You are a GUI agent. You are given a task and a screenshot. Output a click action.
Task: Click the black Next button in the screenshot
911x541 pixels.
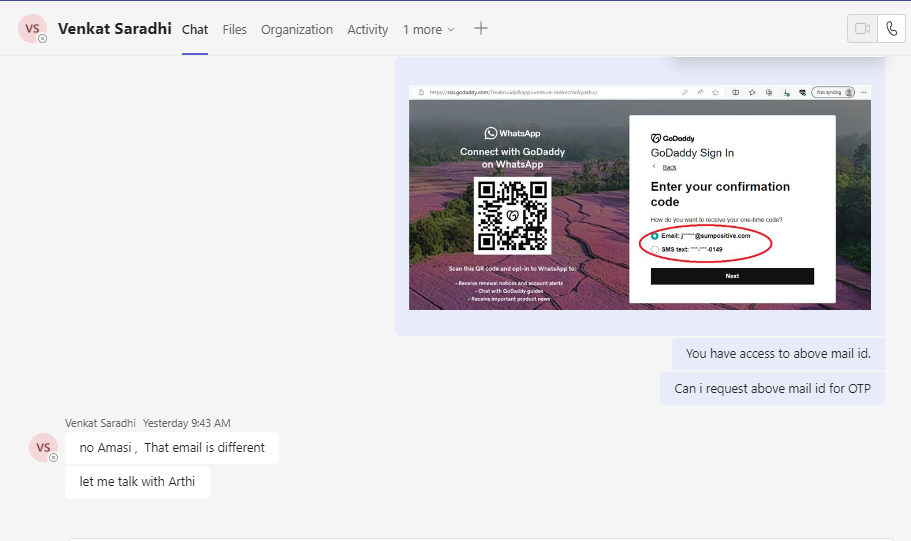tap(732, 276)
